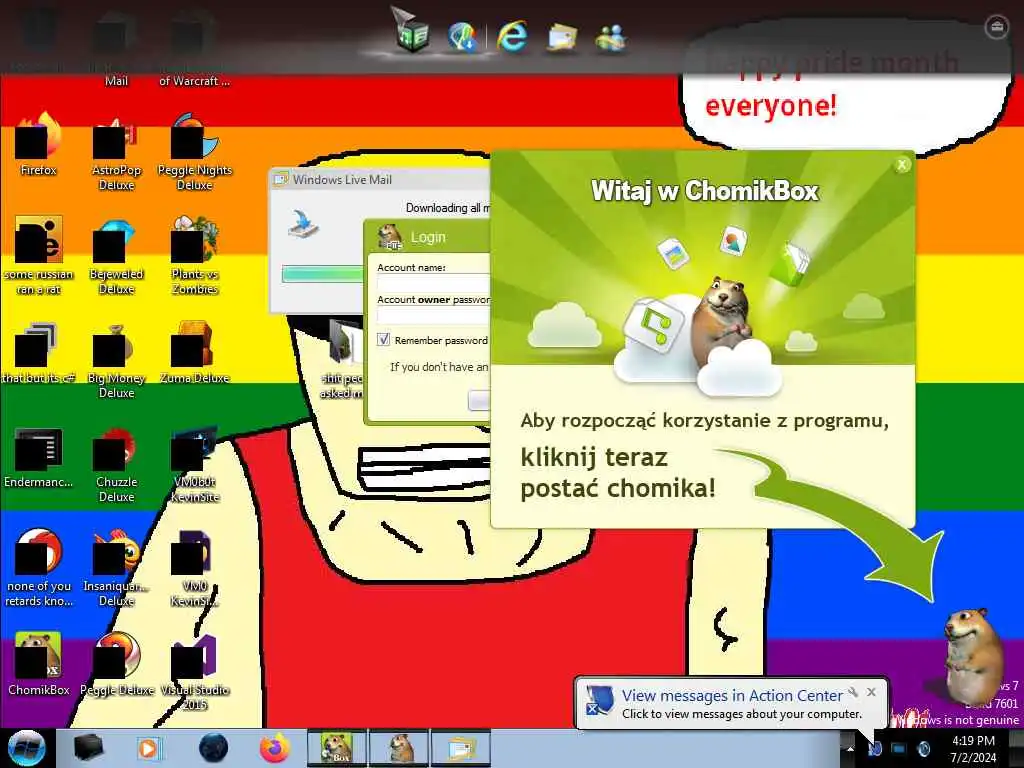
Task: Click the Account name input field
Action: [434, 283]
